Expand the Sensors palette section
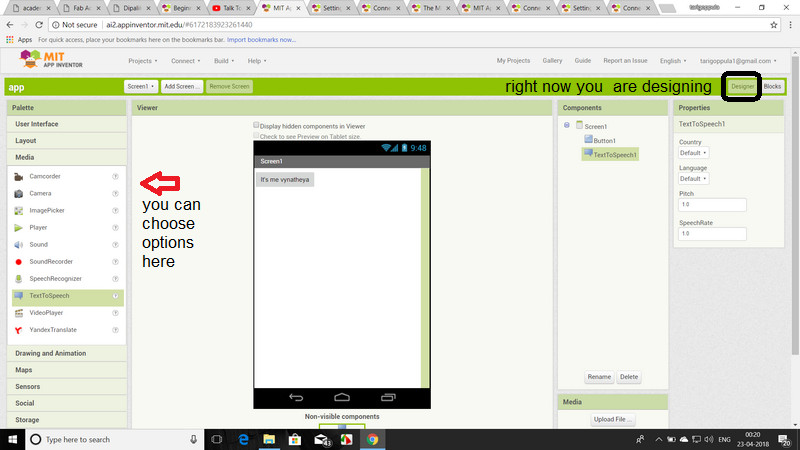Image resolution: width=800 pixels, height=450 pixels. (67, 387)
